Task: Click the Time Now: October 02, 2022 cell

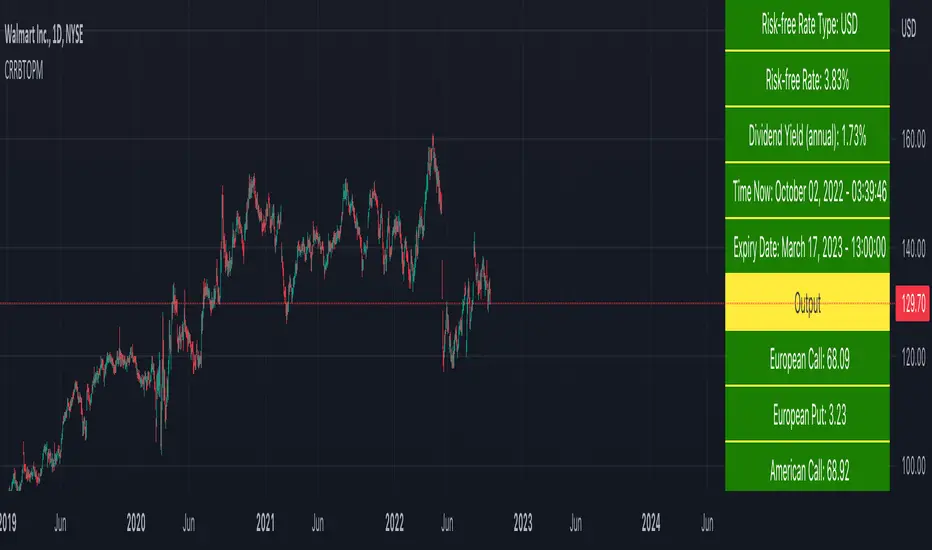Action: [807, 191]
